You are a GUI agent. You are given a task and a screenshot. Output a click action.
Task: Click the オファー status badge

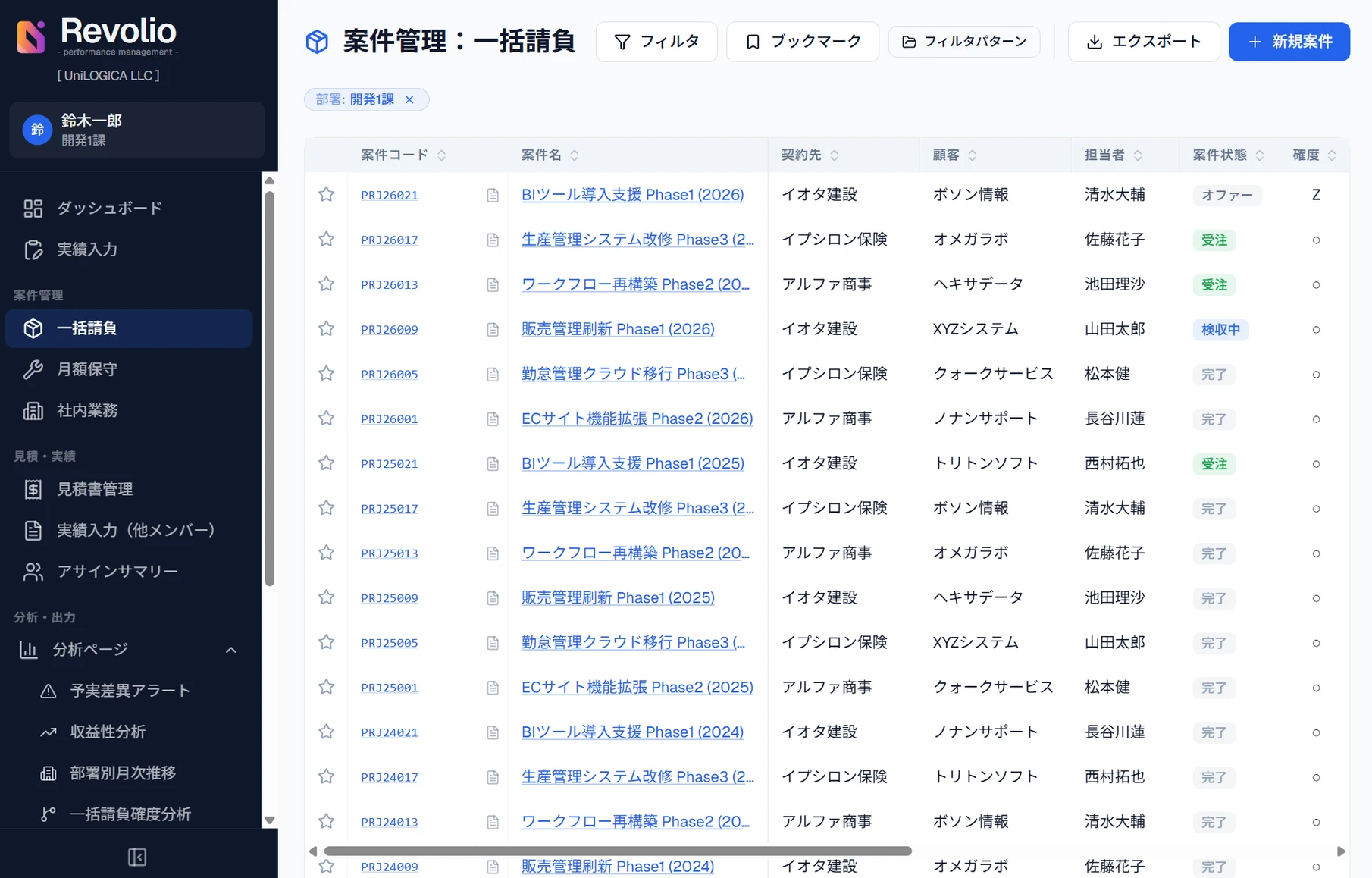1227,196
